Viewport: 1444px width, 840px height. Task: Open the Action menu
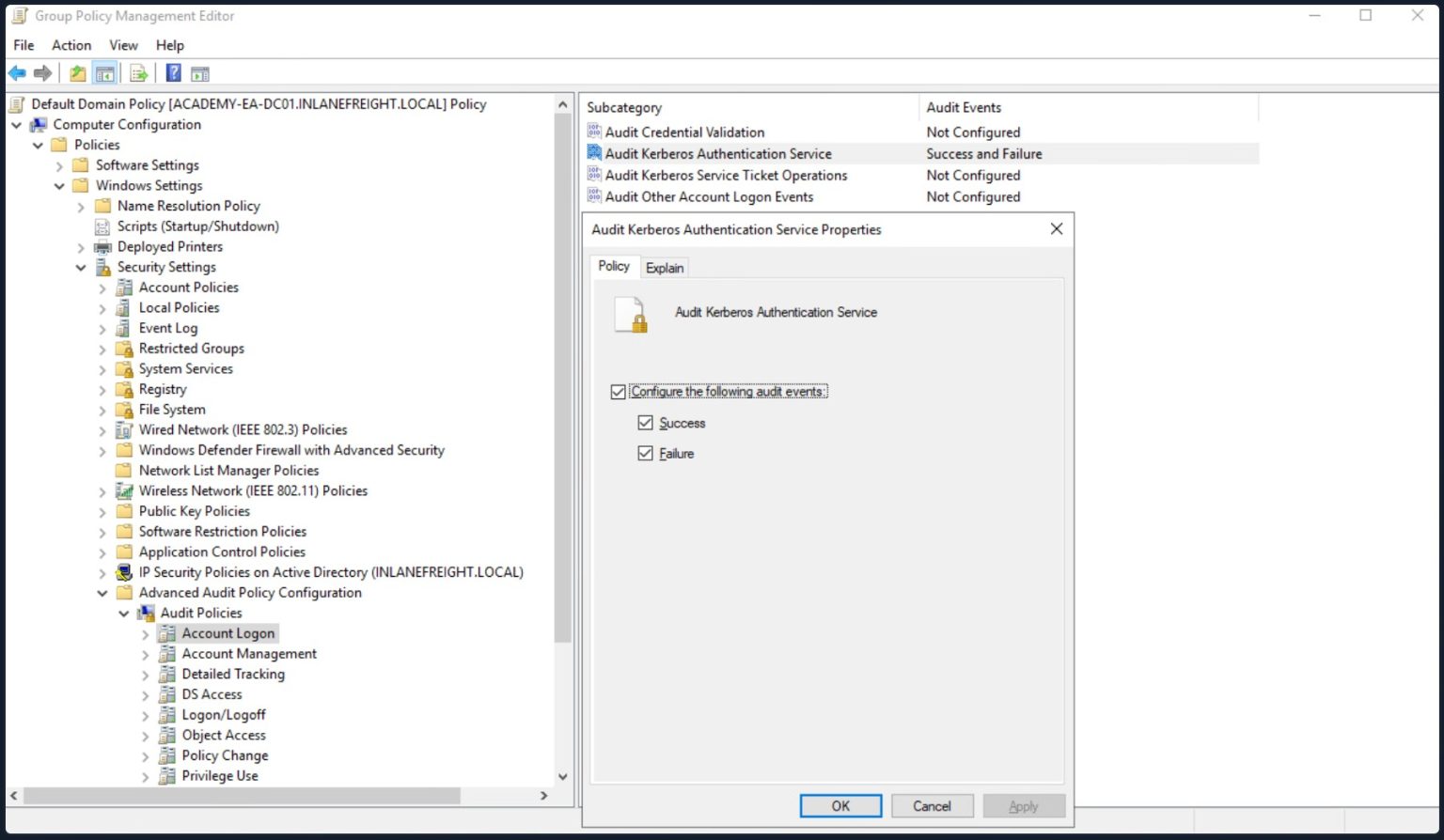point(71,45)
